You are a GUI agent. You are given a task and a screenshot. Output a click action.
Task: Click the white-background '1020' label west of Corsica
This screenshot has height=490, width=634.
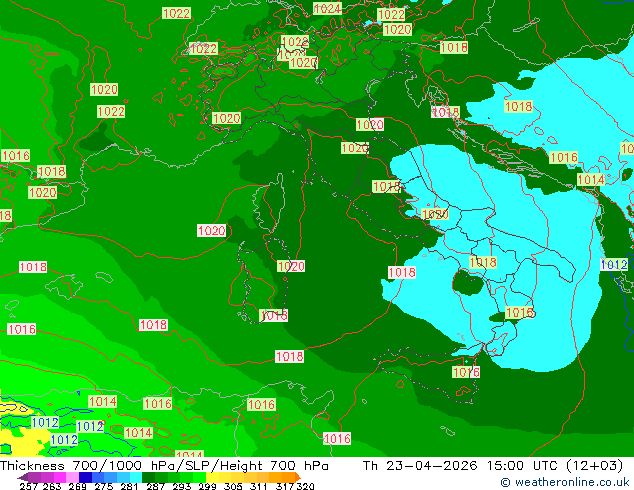pyautogui.click(x=211, y=230)
